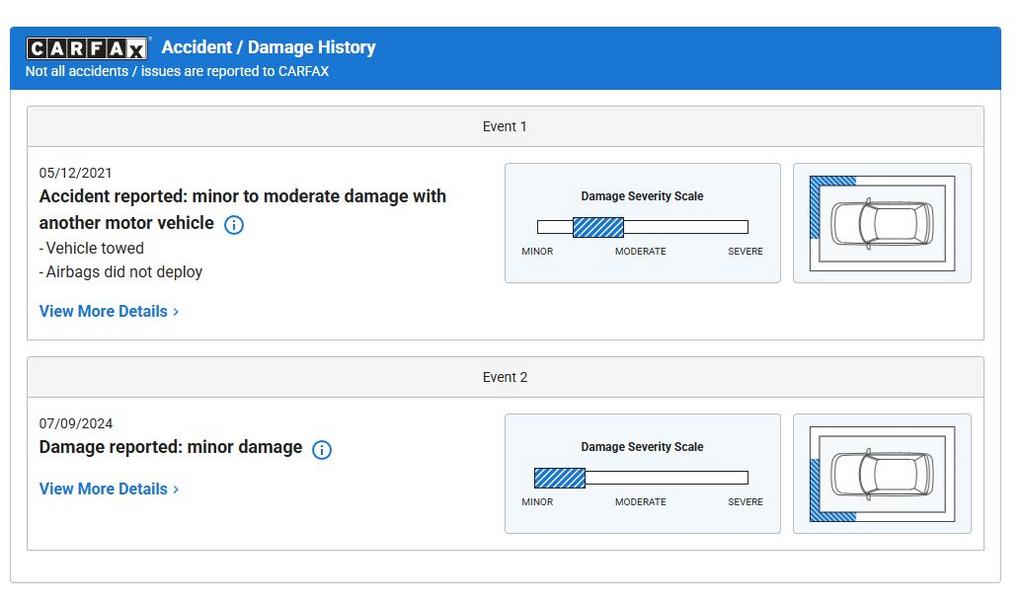
Task: Click the car outline in Event 1 diagram
Action: (882, 223)
